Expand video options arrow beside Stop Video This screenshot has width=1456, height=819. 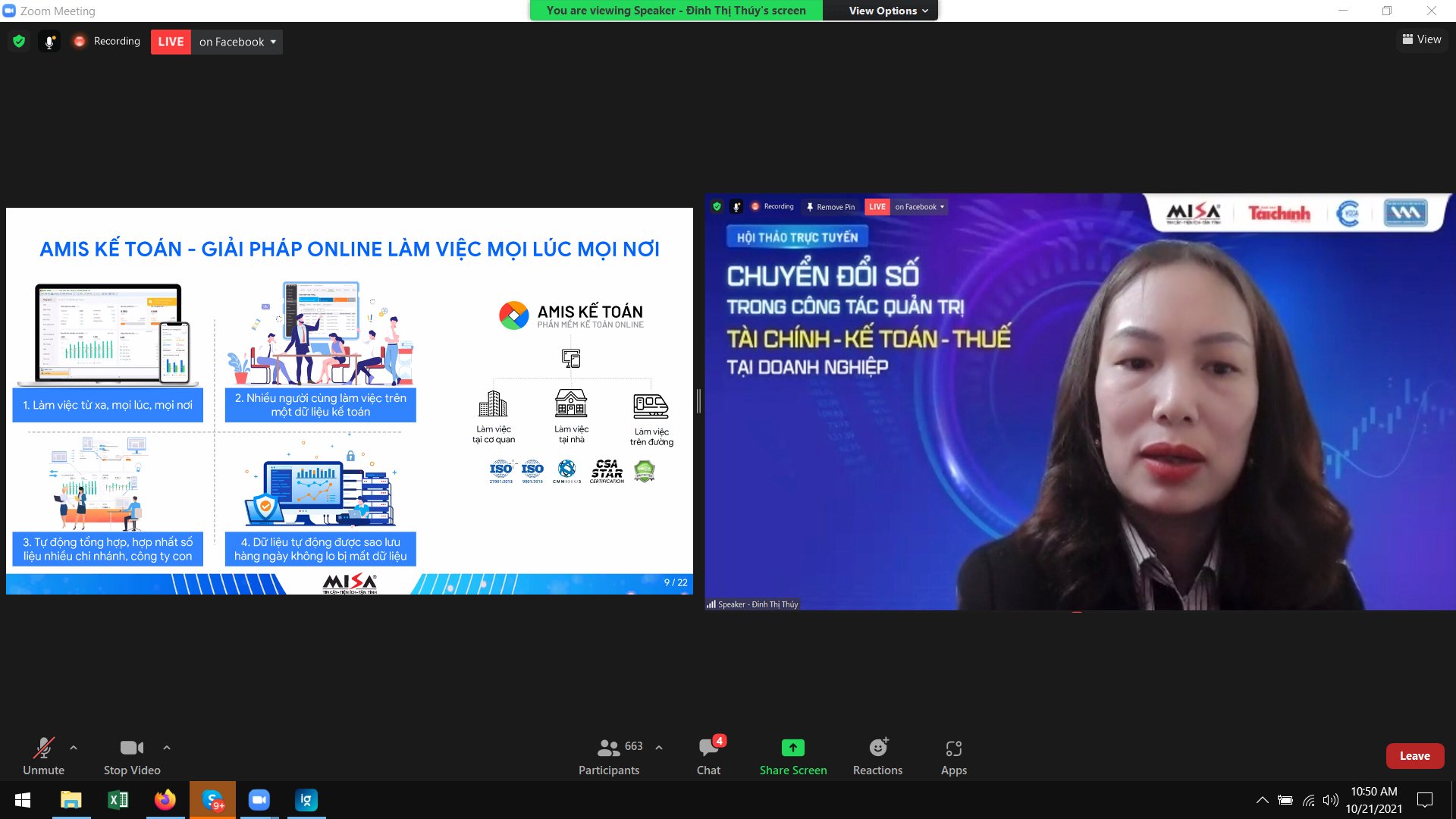click(x=167, y=748)
